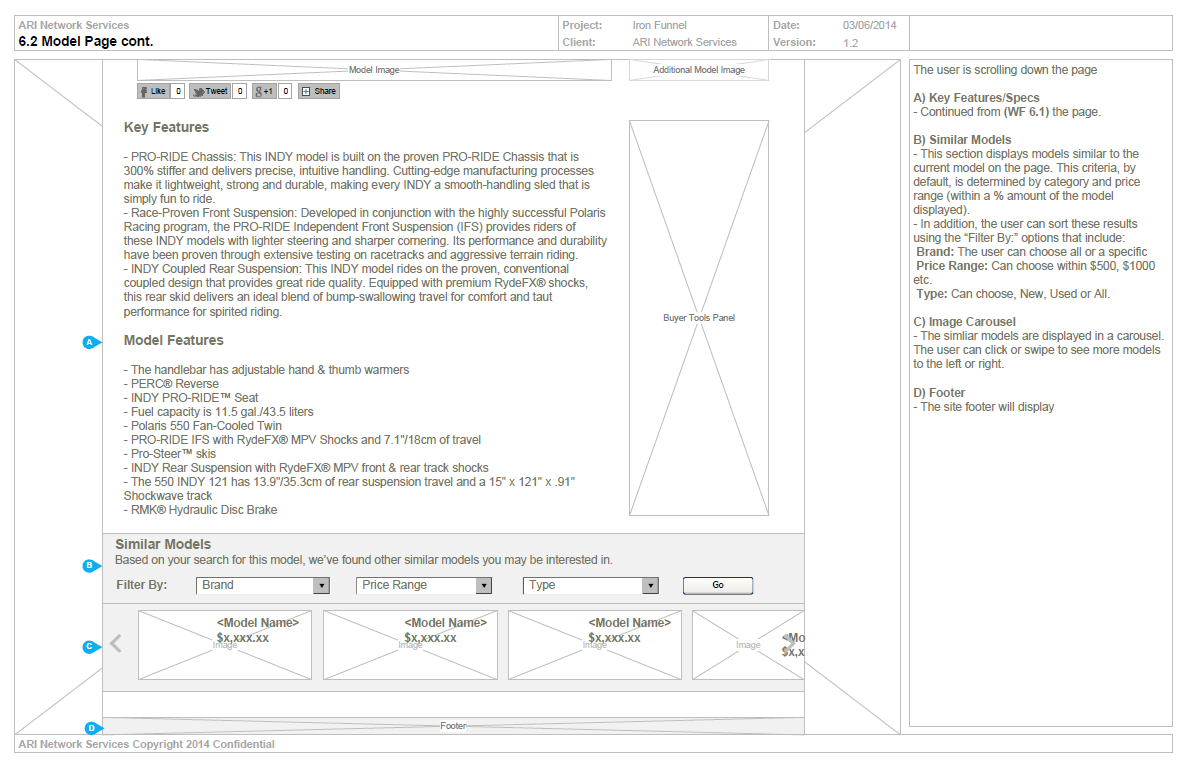Click the Facebook Like button
Screen dimensions: 1187x765
click(154, 92)
